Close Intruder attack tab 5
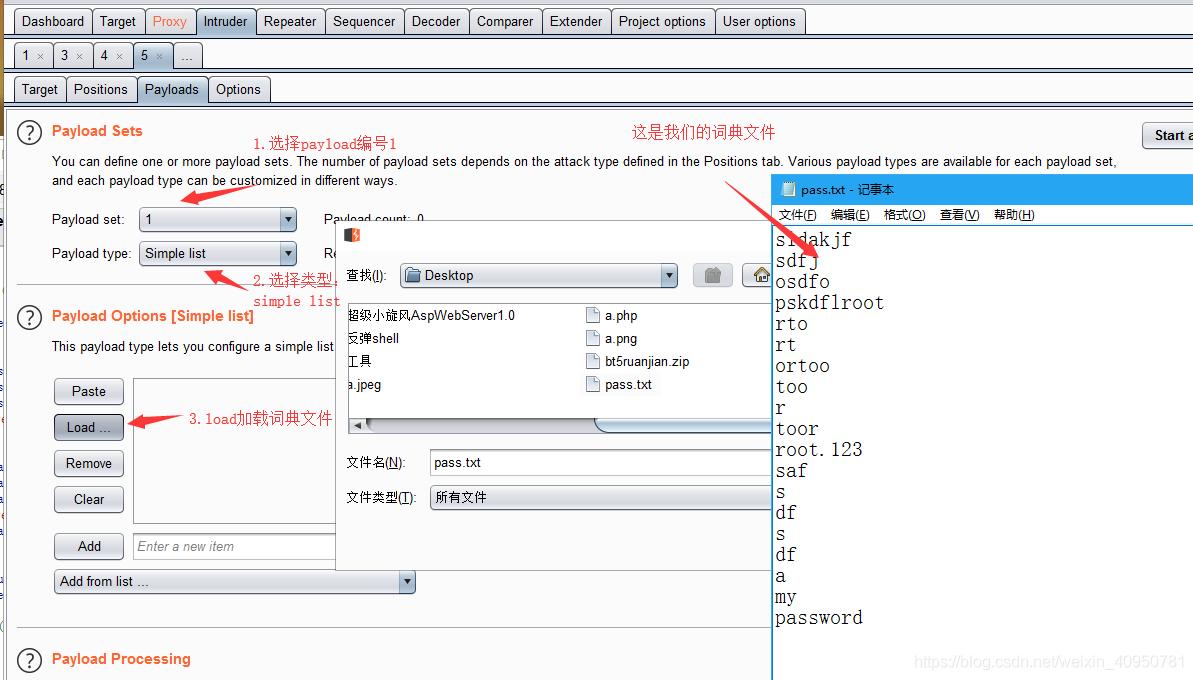The width and height of the screenshot is (1193, 680). coord(159,56)
